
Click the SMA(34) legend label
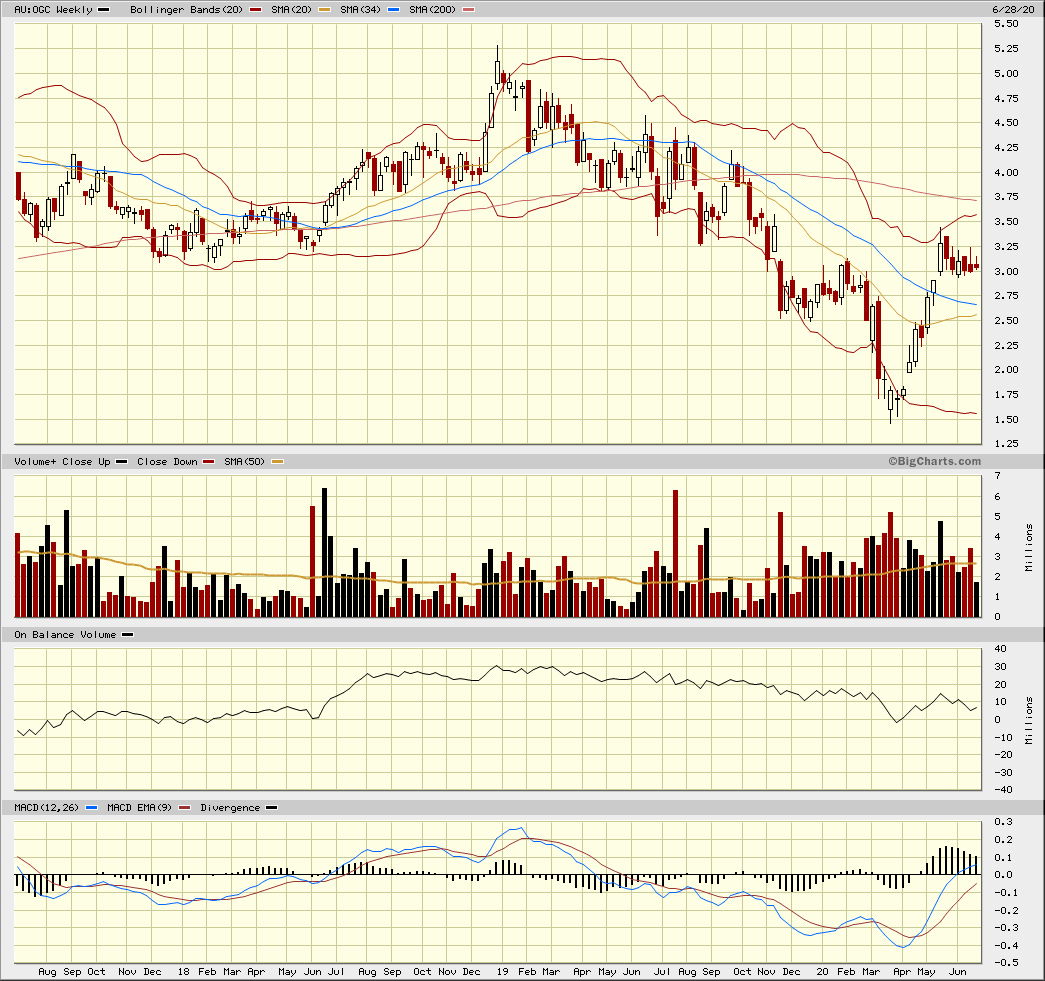click(361, 9)
